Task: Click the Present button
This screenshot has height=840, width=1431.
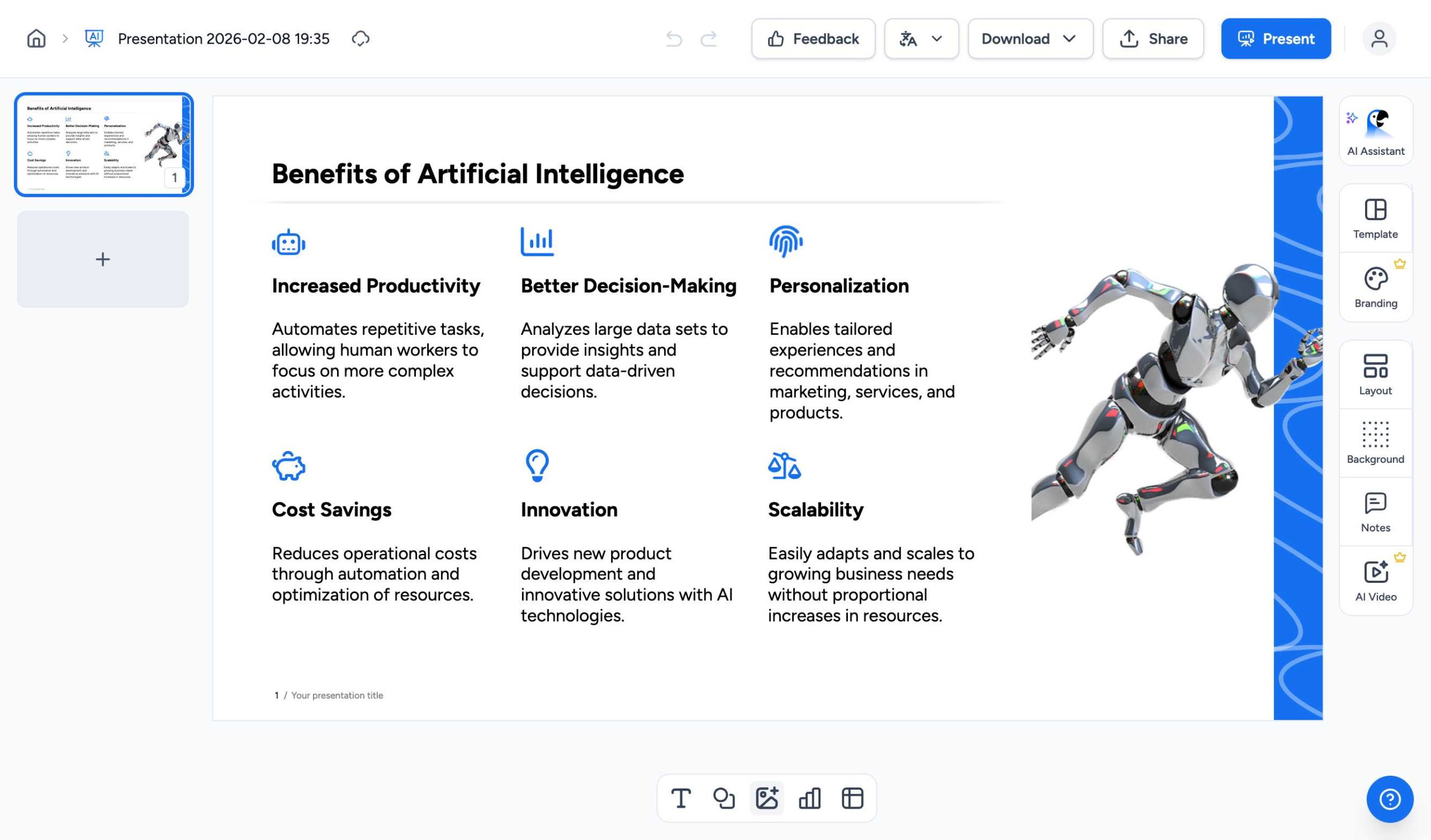Action: click(x=1276, y=39)
